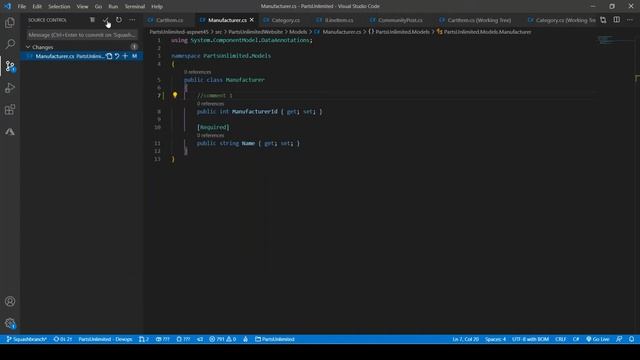Click the pending changes count badge next to Changes
This screenshot has width=640, height=360.
coord(134,47)
